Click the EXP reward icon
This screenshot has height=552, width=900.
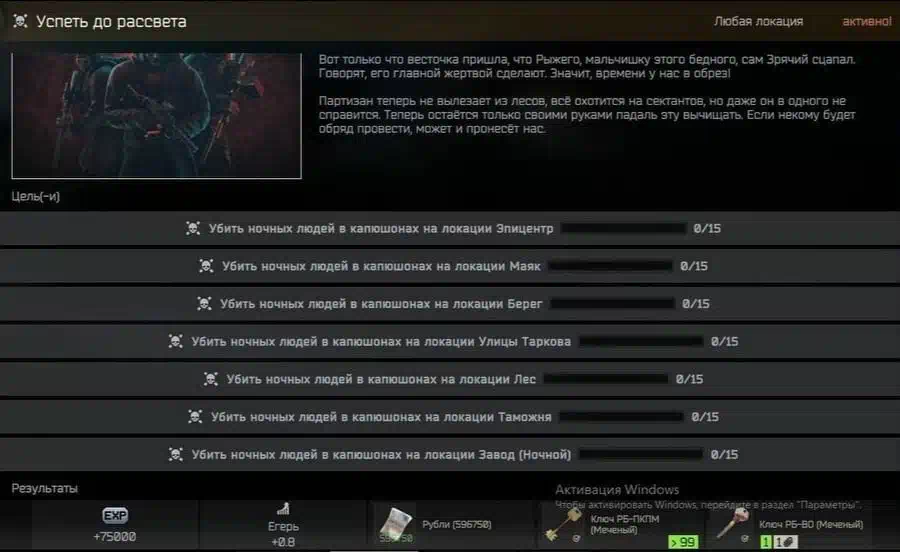coord(115,515)
